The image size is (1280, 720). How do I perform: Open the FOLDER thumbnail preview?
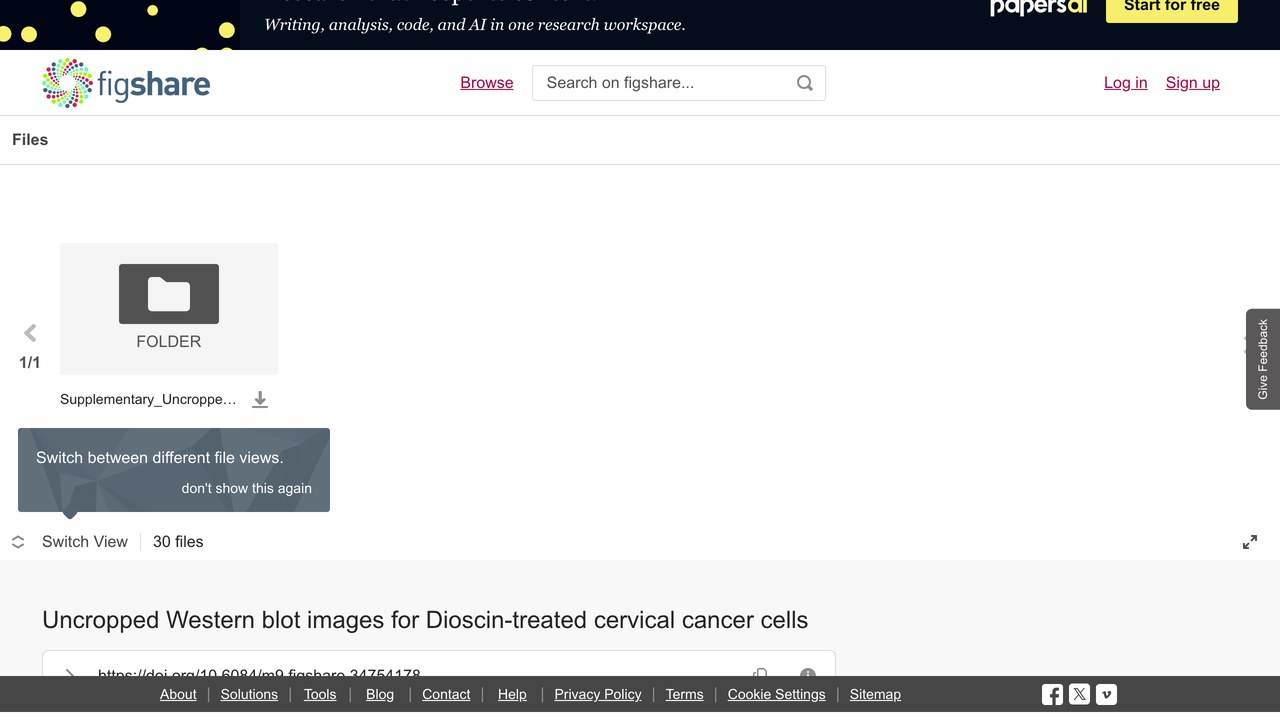[169, 308]
